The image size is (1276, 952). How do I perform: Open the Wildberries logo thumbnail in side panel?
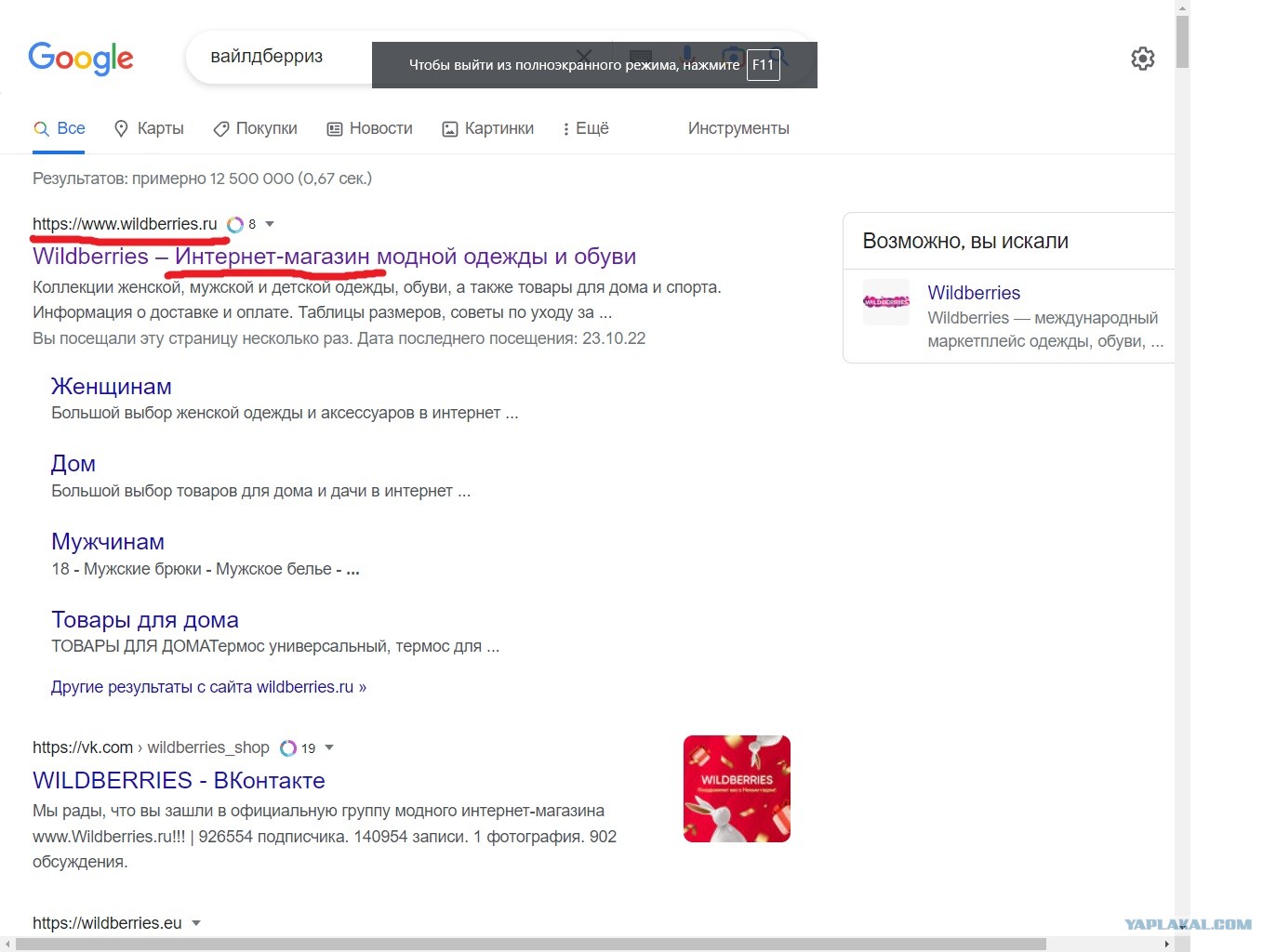[886, 302]
